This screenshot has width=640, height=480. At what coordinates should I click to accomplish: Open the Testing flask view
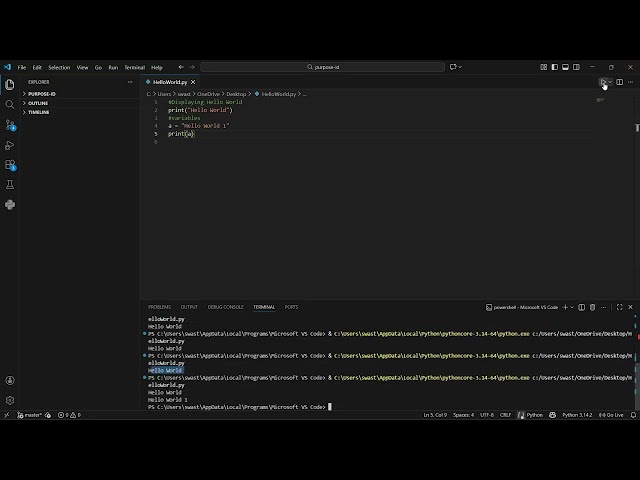pyautogui.click(x=10, y=184)
